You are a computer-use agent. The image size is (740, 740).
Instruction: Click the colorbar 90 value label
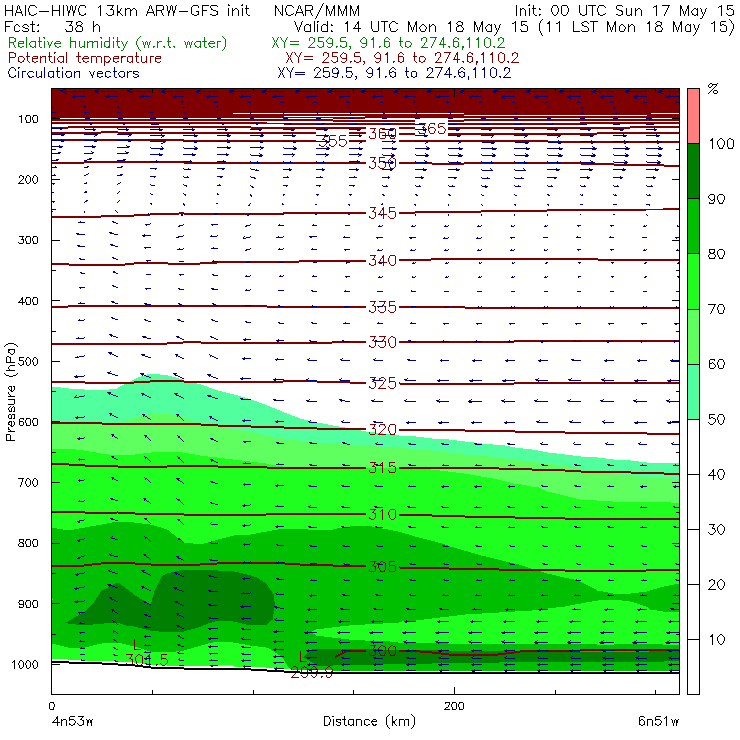point(716,199)
